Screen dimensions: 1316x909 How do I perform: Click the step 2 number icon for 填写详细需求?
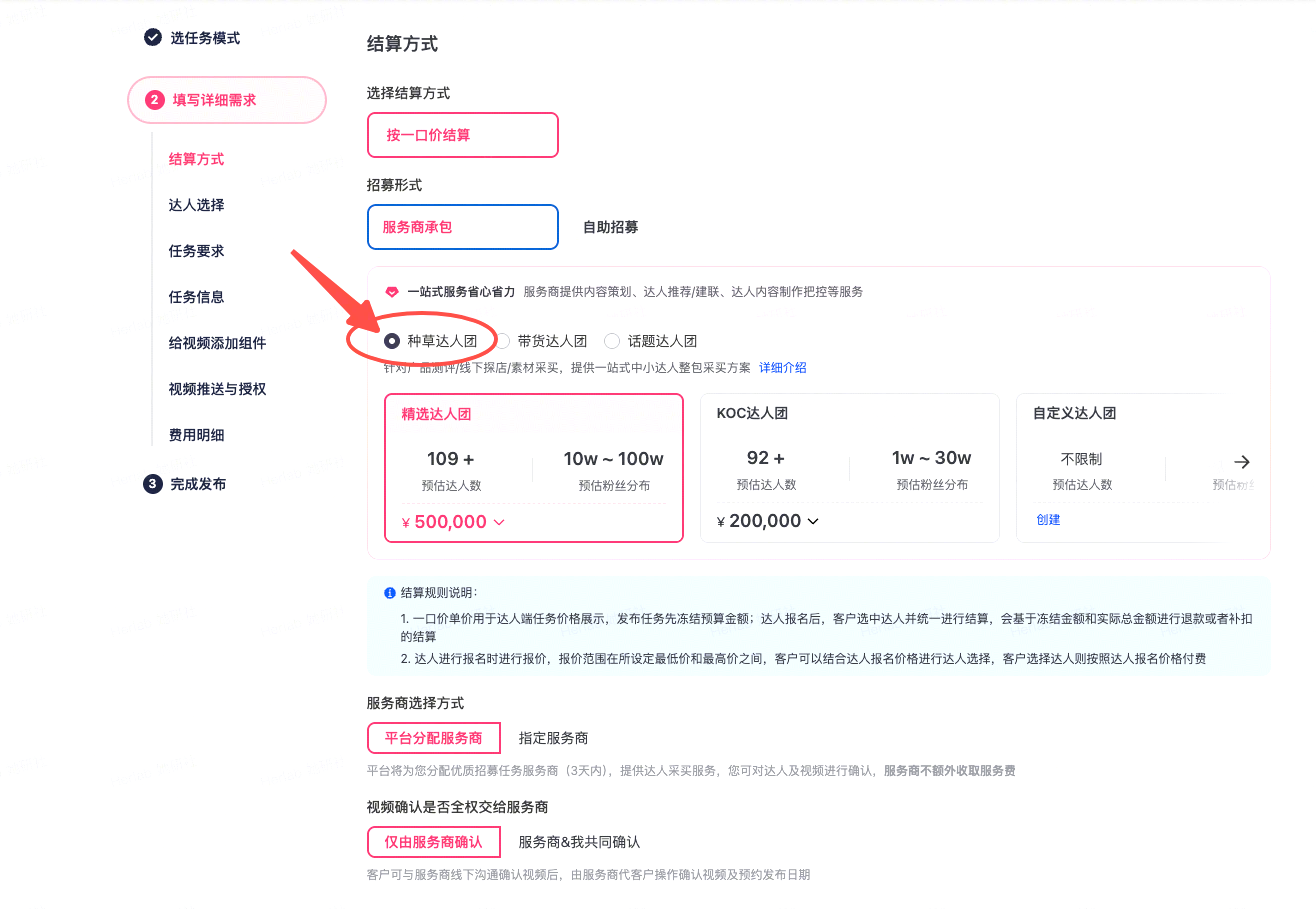(x=154, y=100)
